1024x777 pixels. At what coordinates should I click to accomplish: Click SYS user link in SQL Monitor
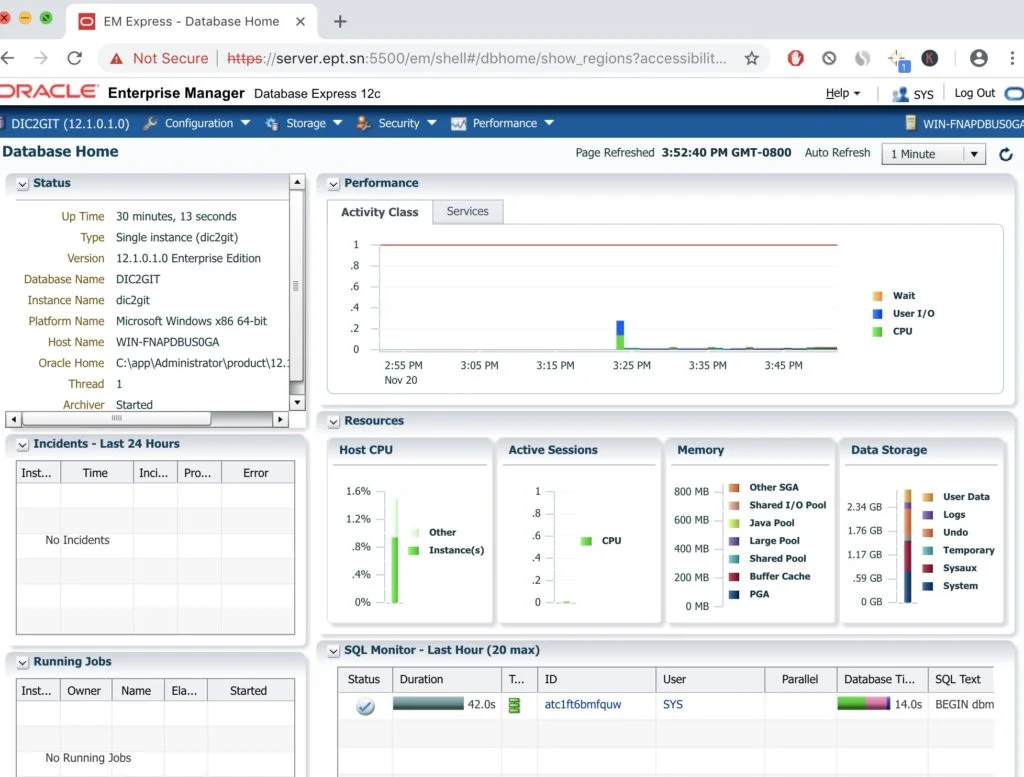point(673,705)
